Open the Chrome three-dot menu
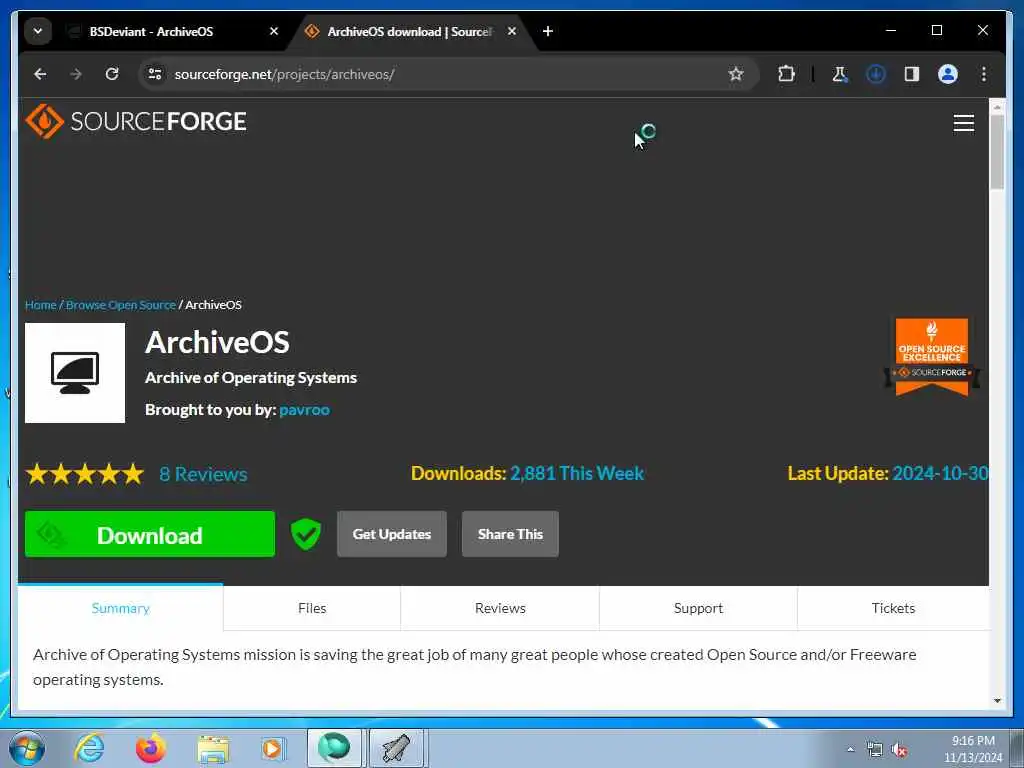Image resolution: width=1024 pixels, height=768 pixels. click(x=984, y=74)
